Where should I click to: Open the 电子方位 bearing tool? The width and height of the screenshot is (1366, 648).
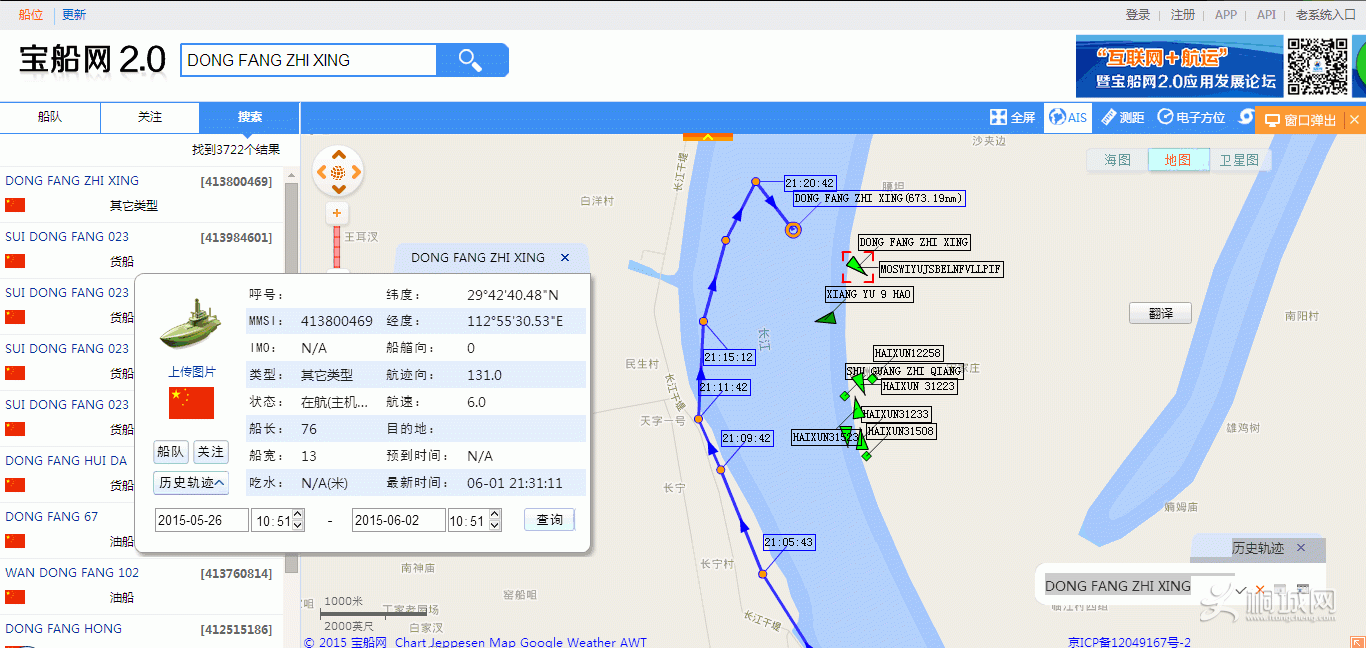pyautogui.click(x=1191, y=118)
